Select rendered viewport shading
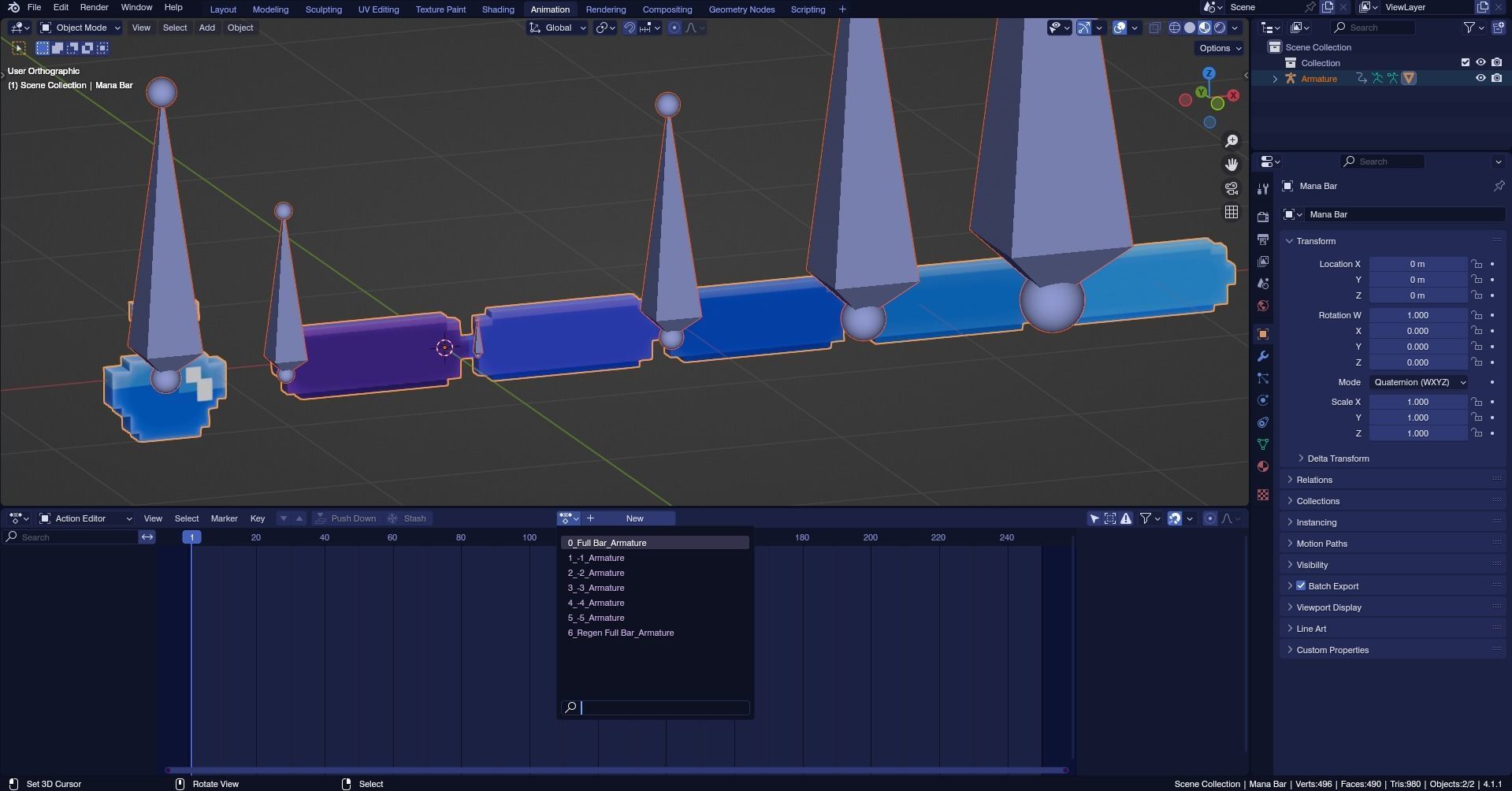The height and width of the screenshot is (791, 1512). click(1220, 28)
